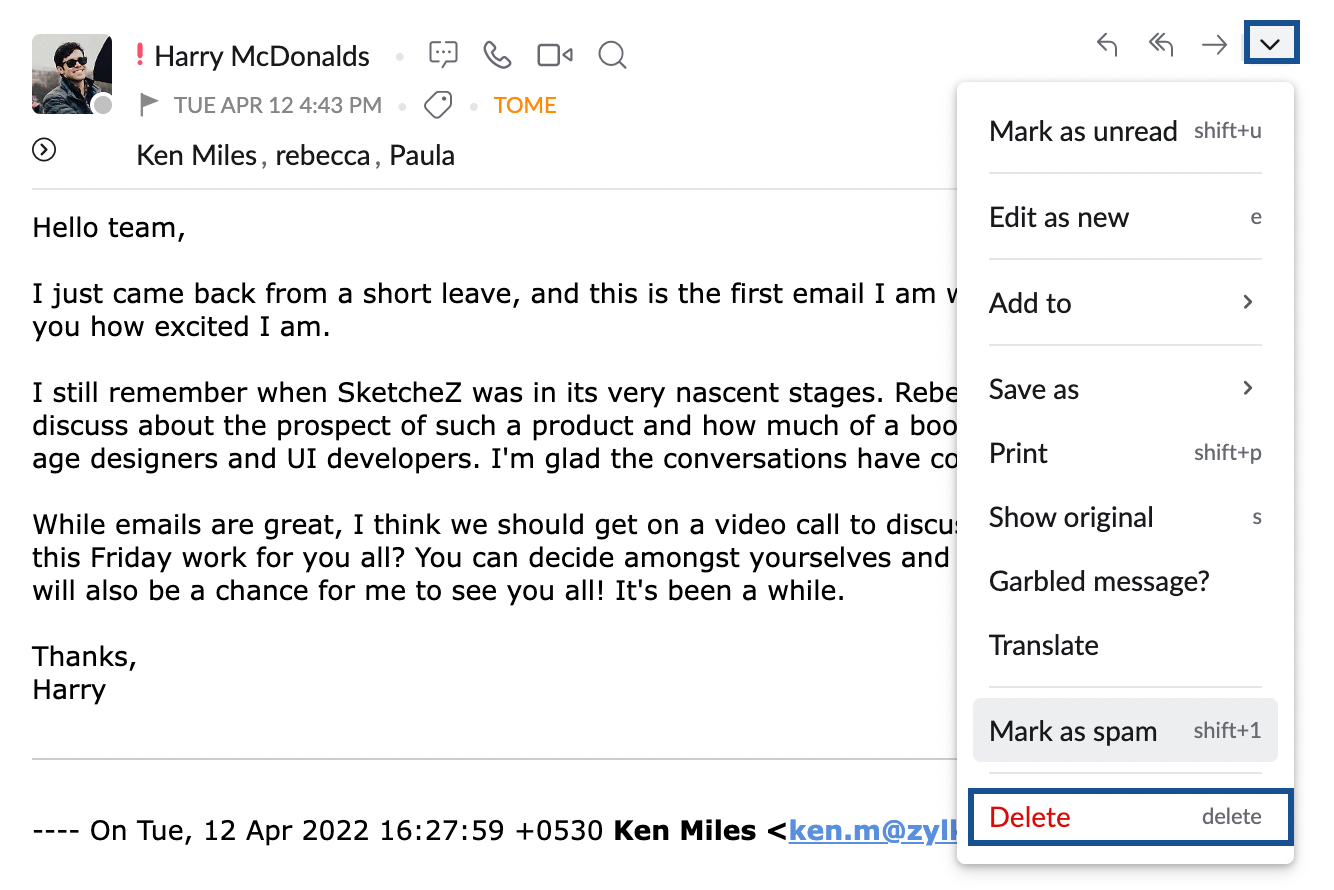Click Harry McDonalds' profile picture

(71, 74)
